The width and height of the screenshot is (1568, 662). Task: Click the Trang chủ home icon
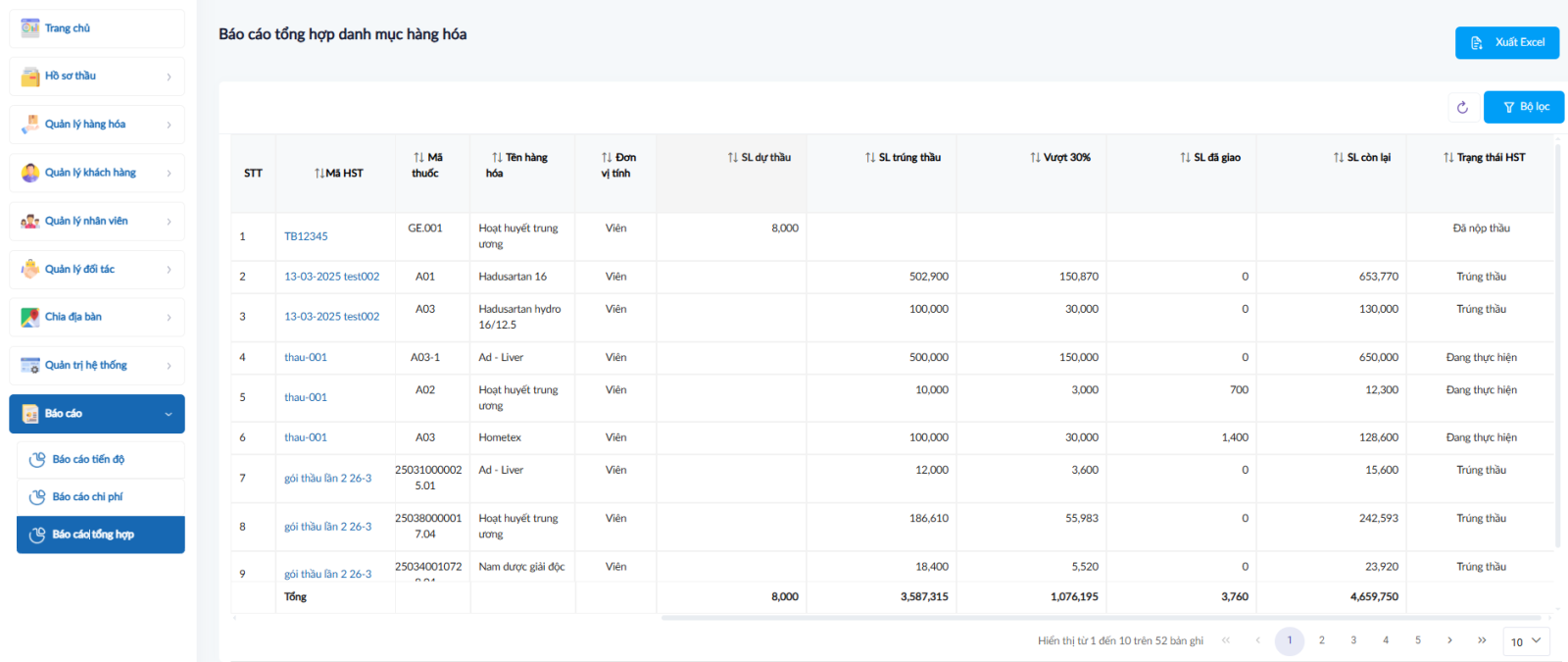coord(30,28)
